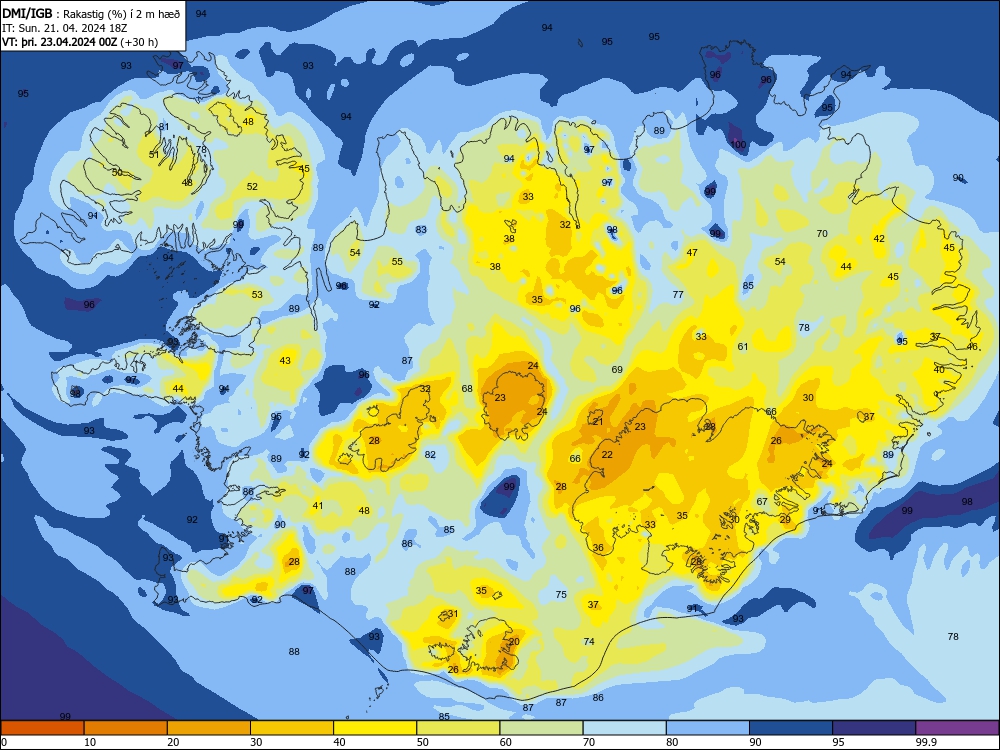This screenshot has height=750, width=1000.
Task: Click the '80' legend label
Action: tap(672, 742)
